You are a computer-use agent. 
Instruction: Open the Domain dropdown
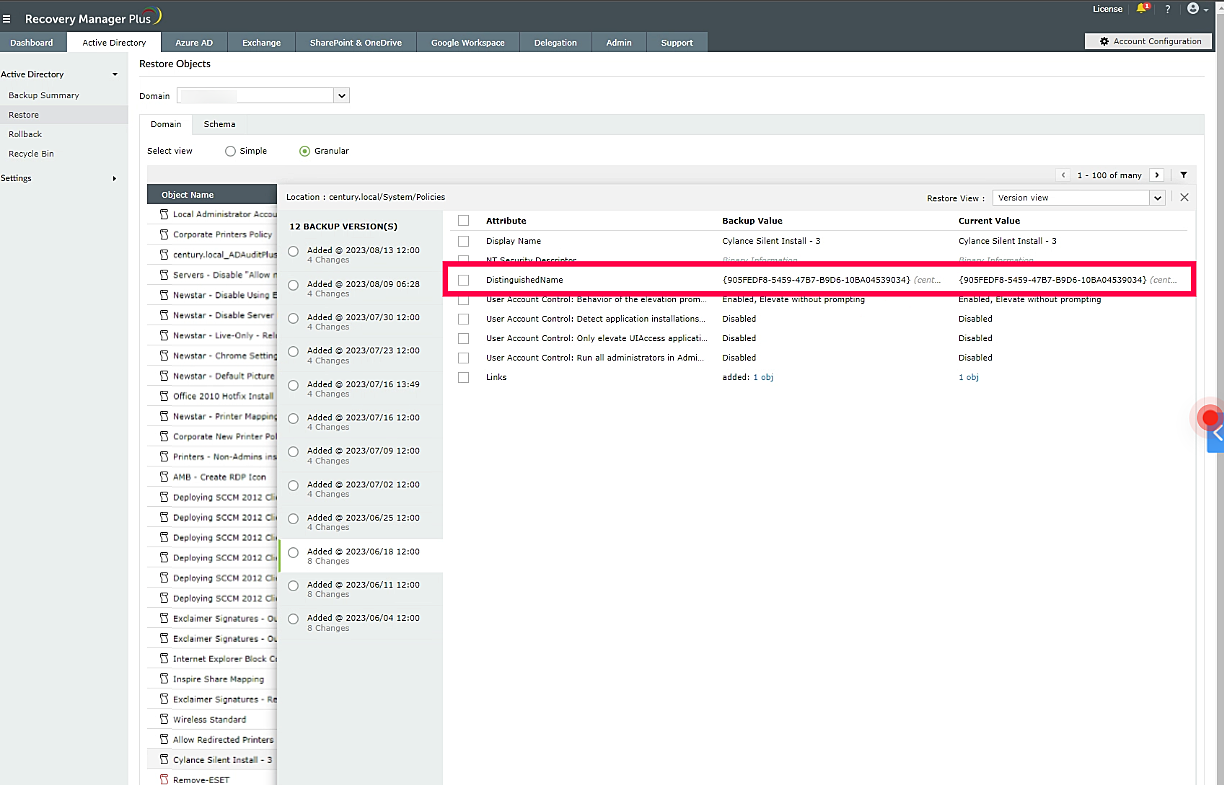tap(342, 96)
